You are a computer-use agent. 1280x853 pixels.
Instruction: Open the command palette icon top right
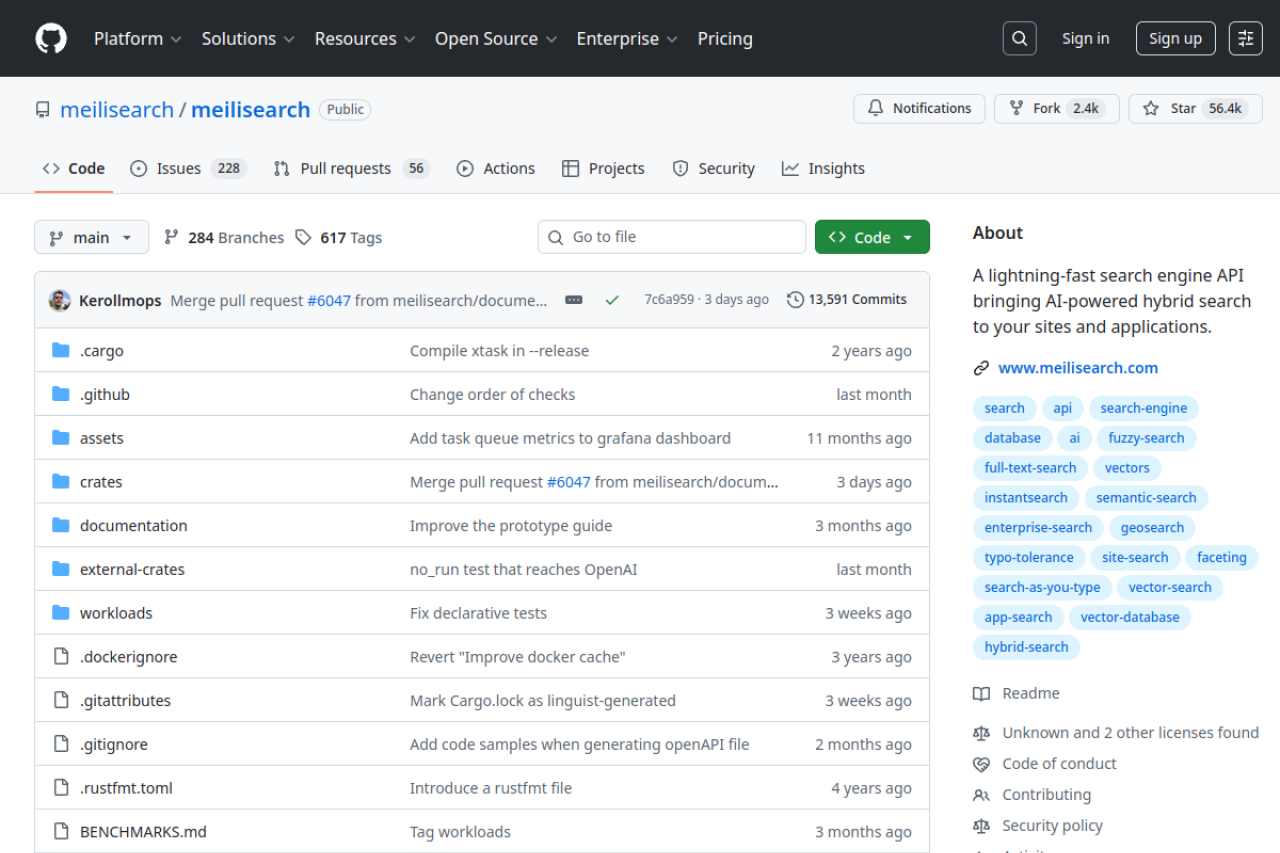[1245, 38]
